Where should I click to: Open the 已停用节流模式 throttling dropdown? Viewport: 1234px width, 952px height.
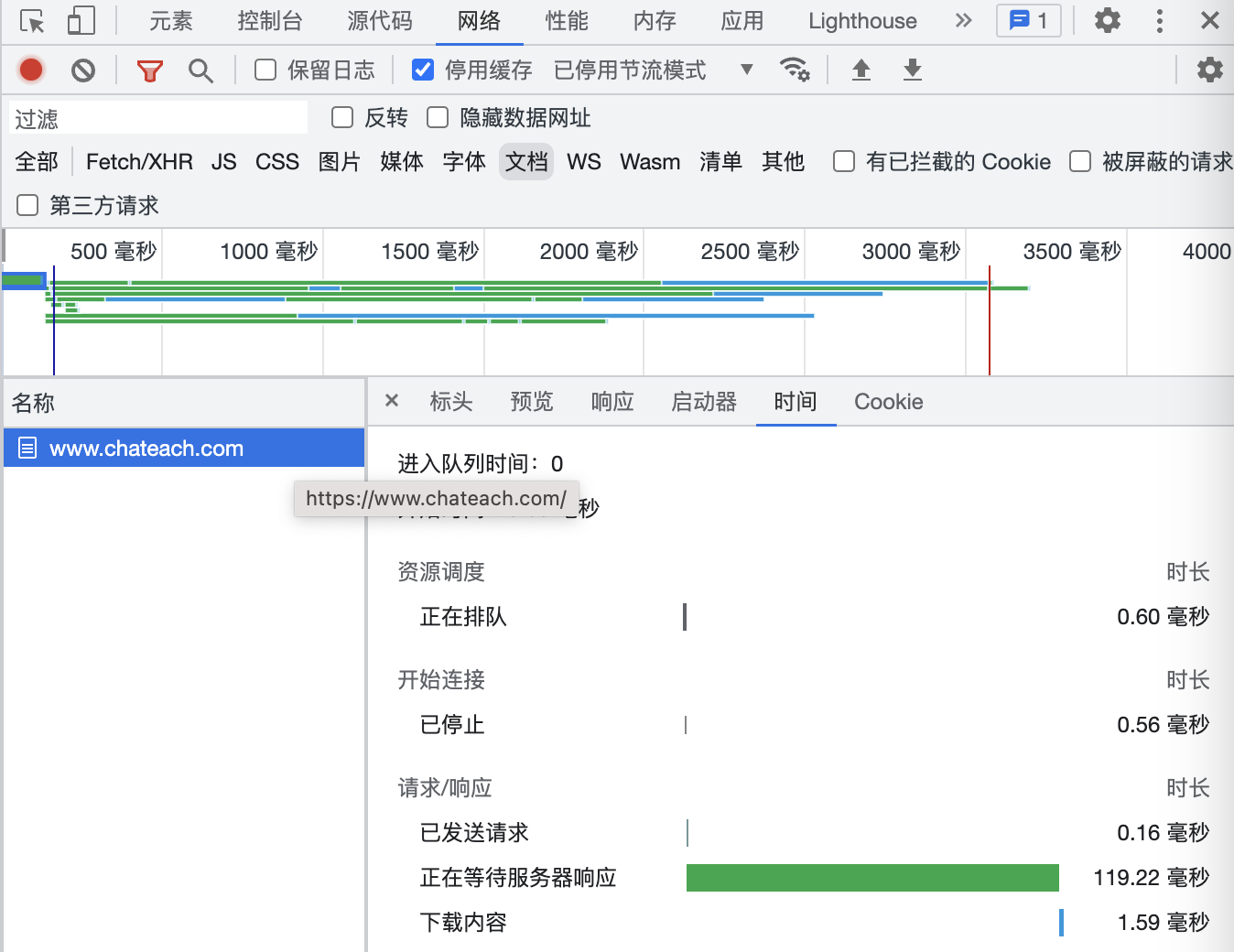tap(654, 70)
